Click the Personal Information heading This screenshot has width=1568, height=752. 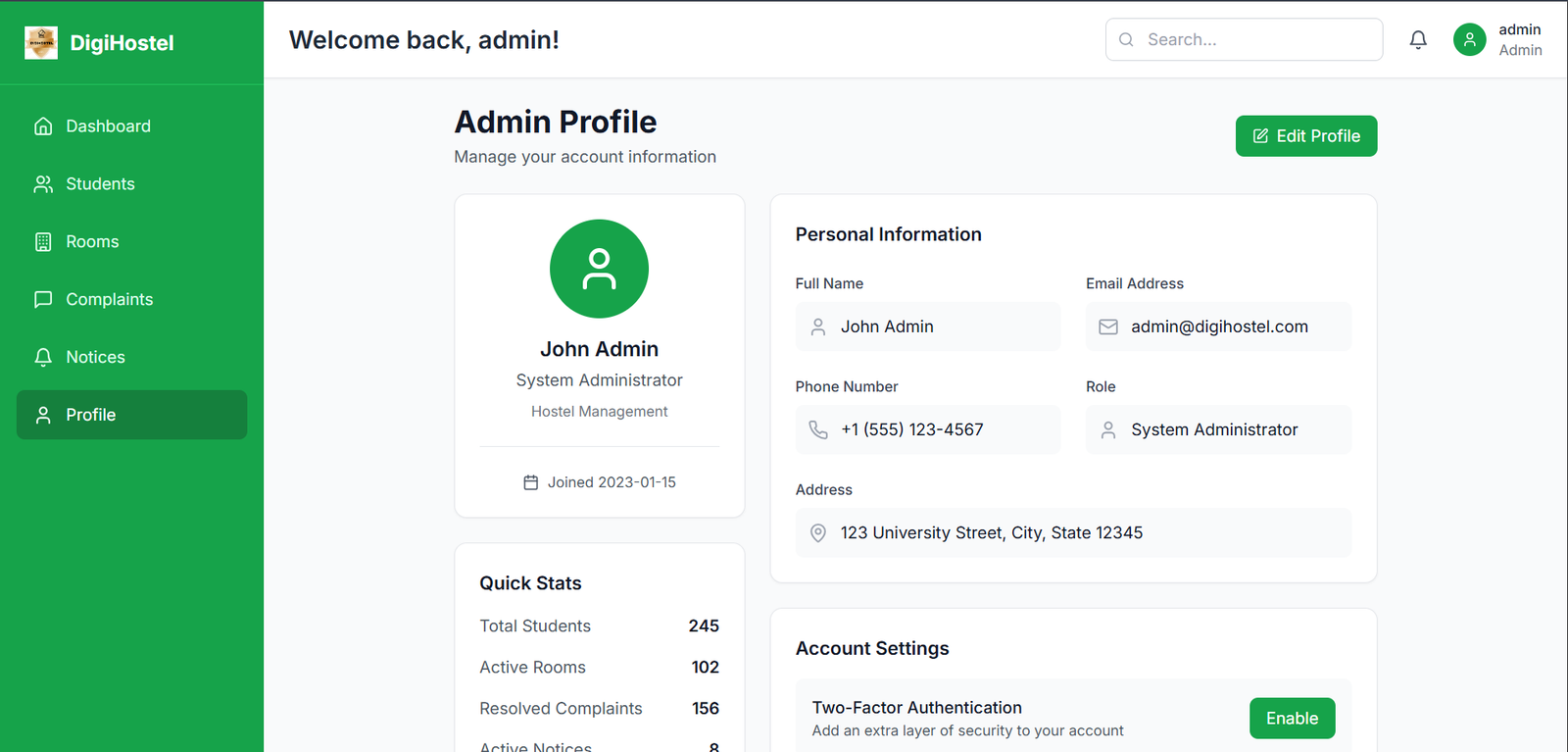(x=888, y=234)
